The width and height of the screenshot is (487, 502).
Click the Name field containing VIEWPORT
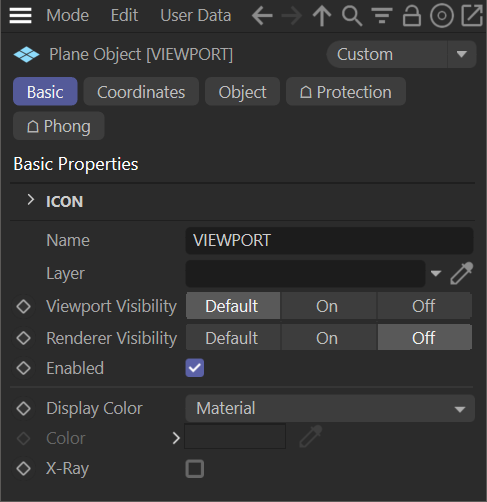coord(329,241)
